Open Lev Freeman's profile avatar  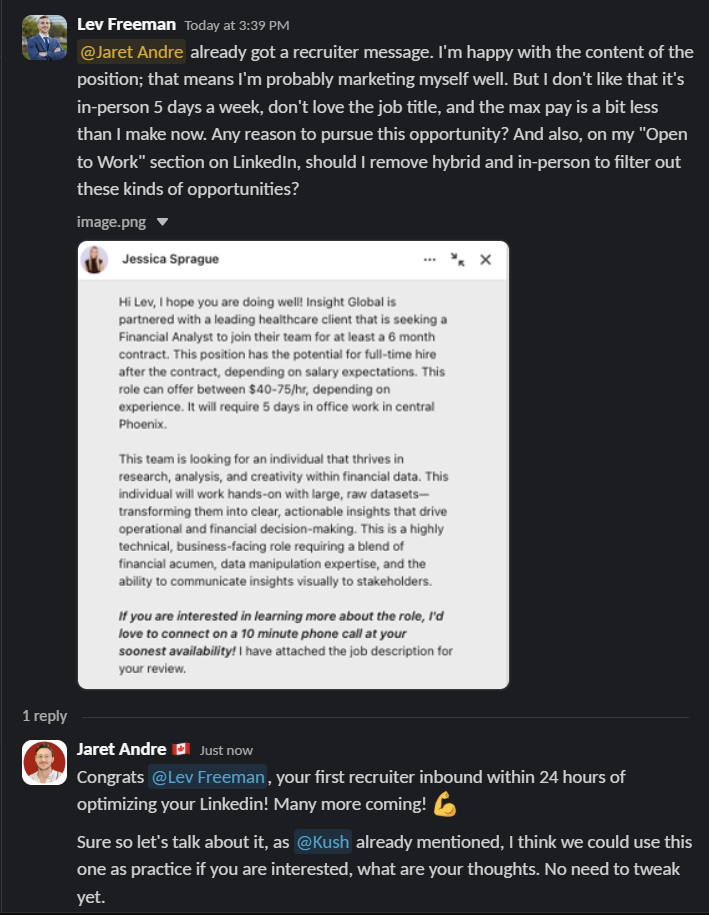(x=44, y=37)
